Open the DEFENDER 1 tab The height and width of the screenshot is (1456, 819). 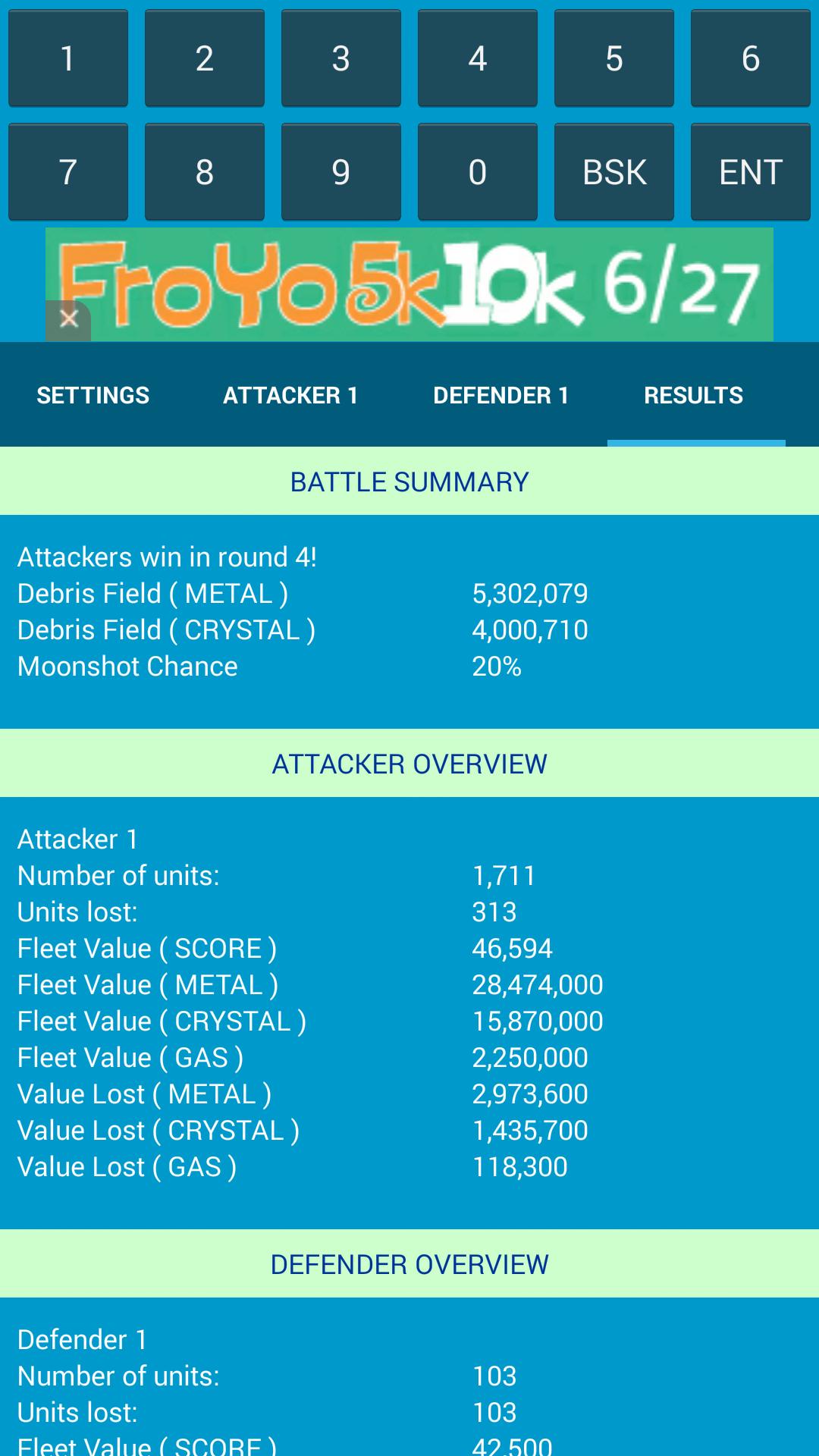pos(502,394)
